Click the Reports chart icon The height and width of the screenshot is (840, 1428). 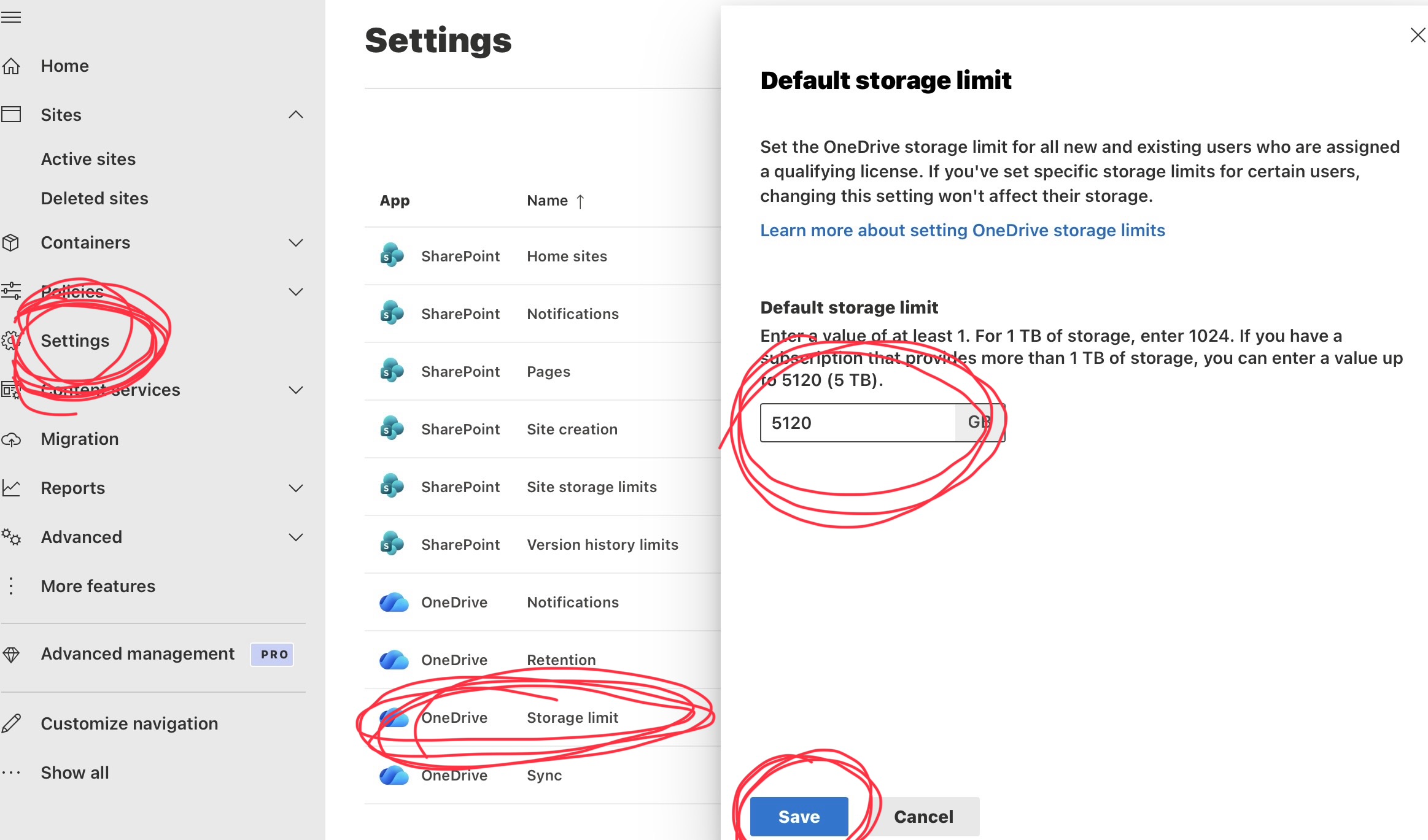point(12,488)
